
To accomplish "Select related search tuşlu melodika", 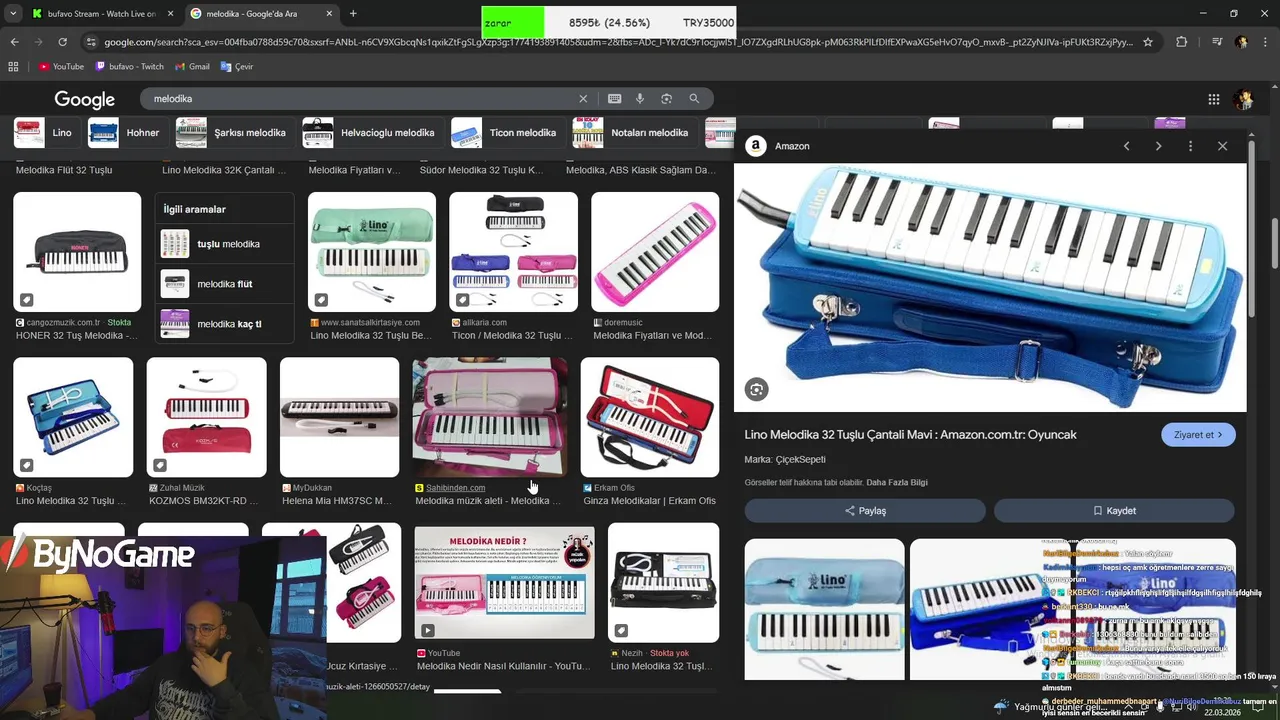I will point(225,244).
